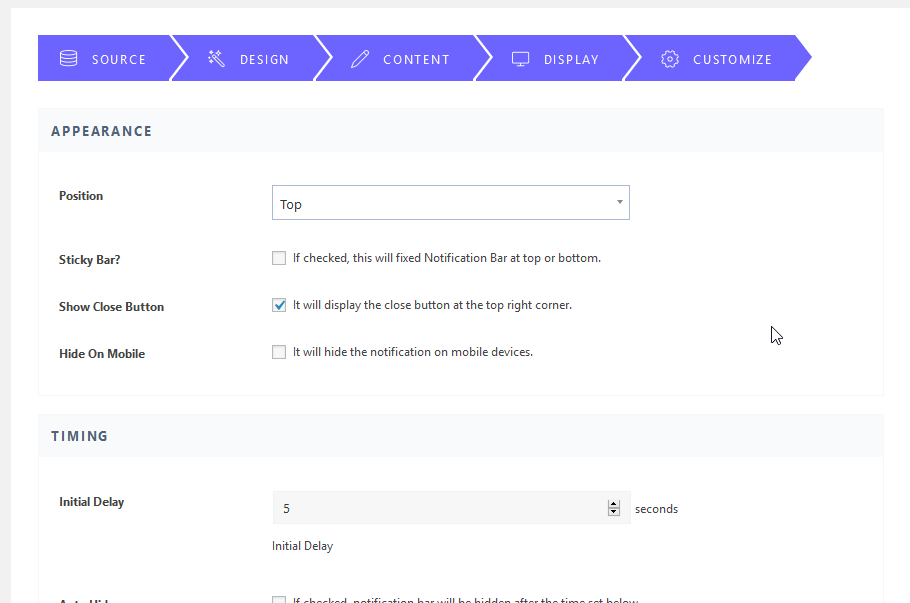Screen dimensions: 910x603
Task: Switch to the DESIGN step tab
Action: tap(264, 59)
